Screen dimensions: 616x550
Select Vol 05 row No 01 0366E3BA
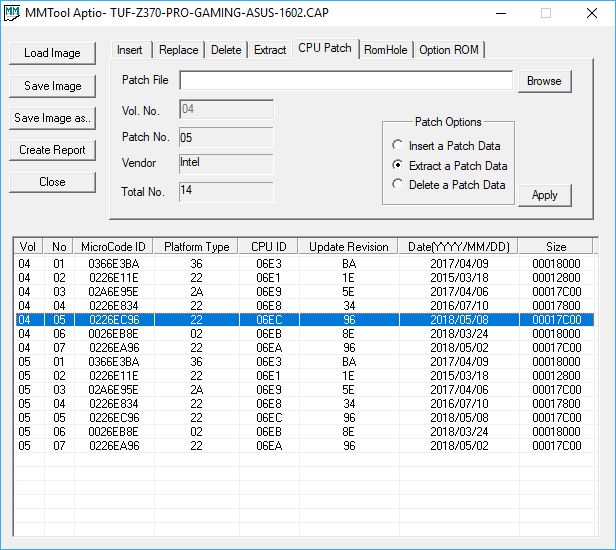[x=304, y=362]
